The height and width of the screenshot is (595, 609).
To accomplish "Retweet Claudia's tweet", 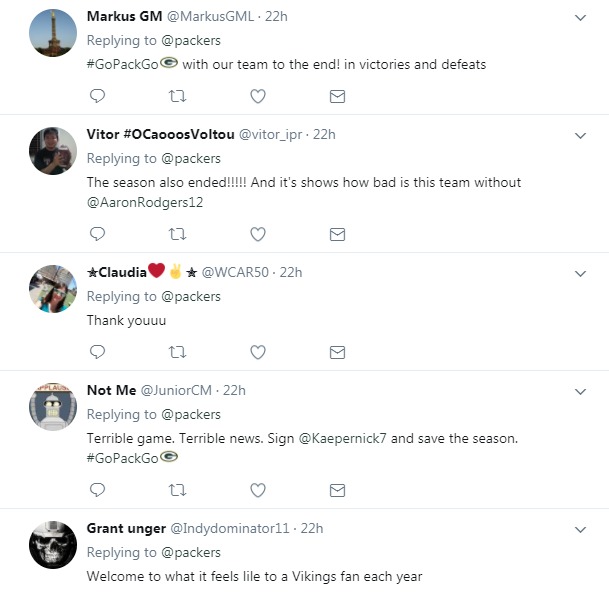I will [177, 352].
